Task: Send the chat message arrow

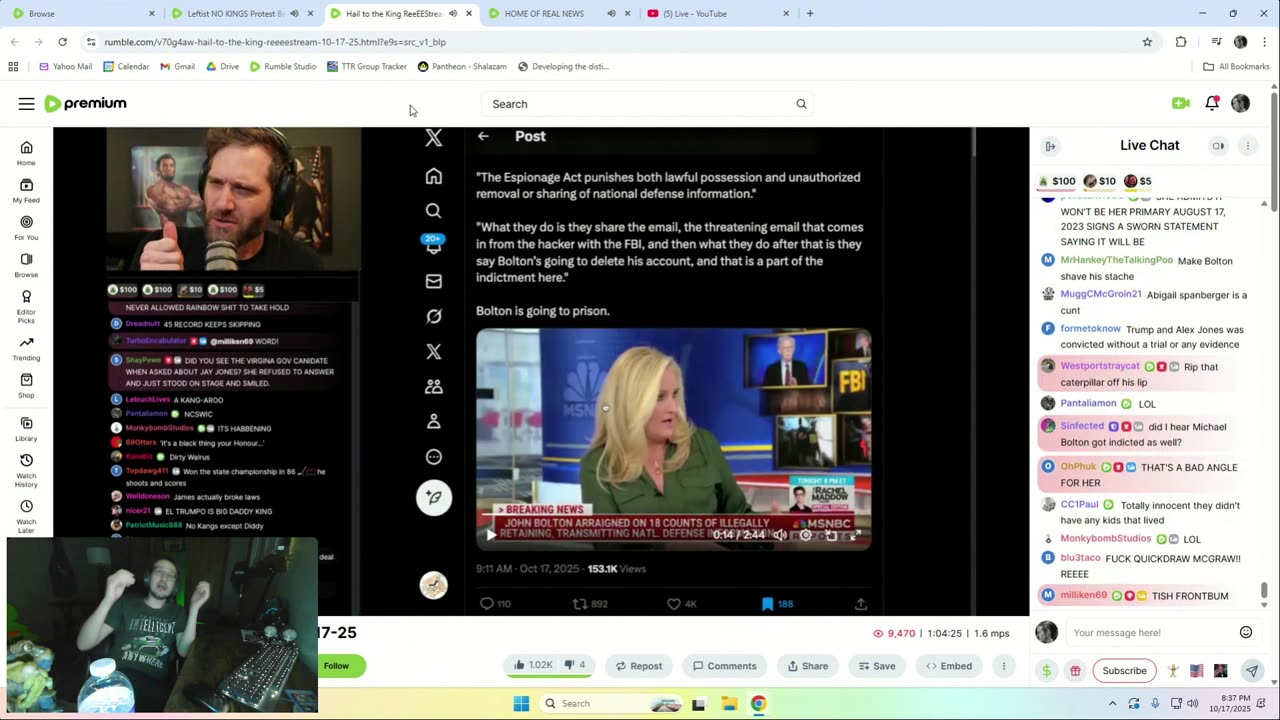Action: pos(1251,671)
